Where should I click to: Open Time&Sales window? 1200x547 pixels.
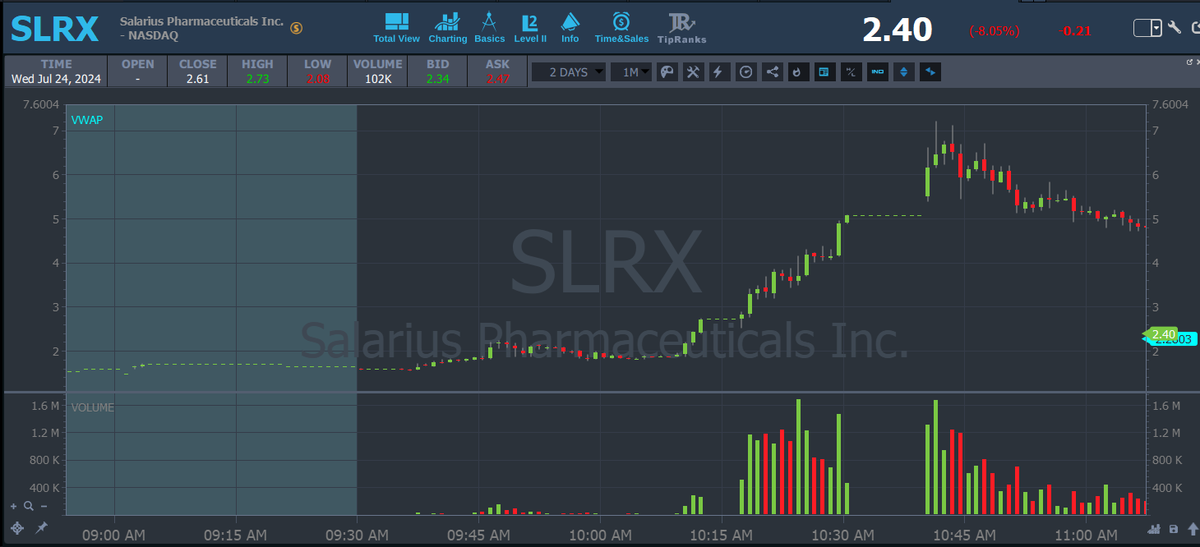click(x=621, y=27)
